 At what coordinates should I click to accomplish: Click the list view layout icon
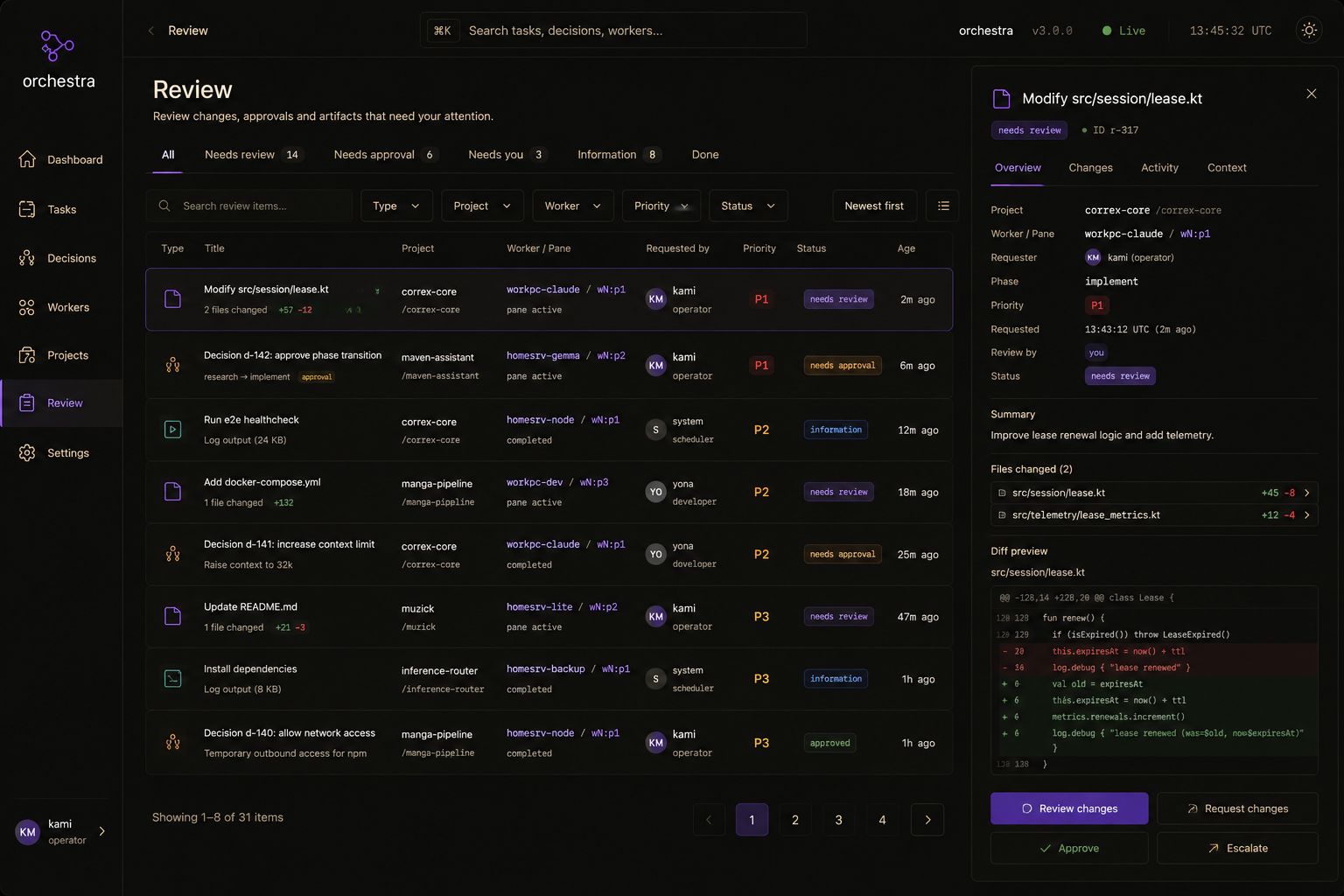943,206
